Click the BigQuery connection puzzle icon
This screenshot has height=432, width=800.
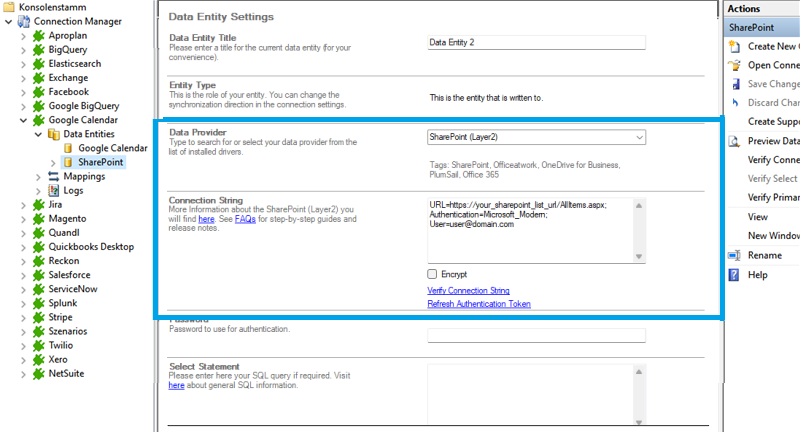coord(39,50)
